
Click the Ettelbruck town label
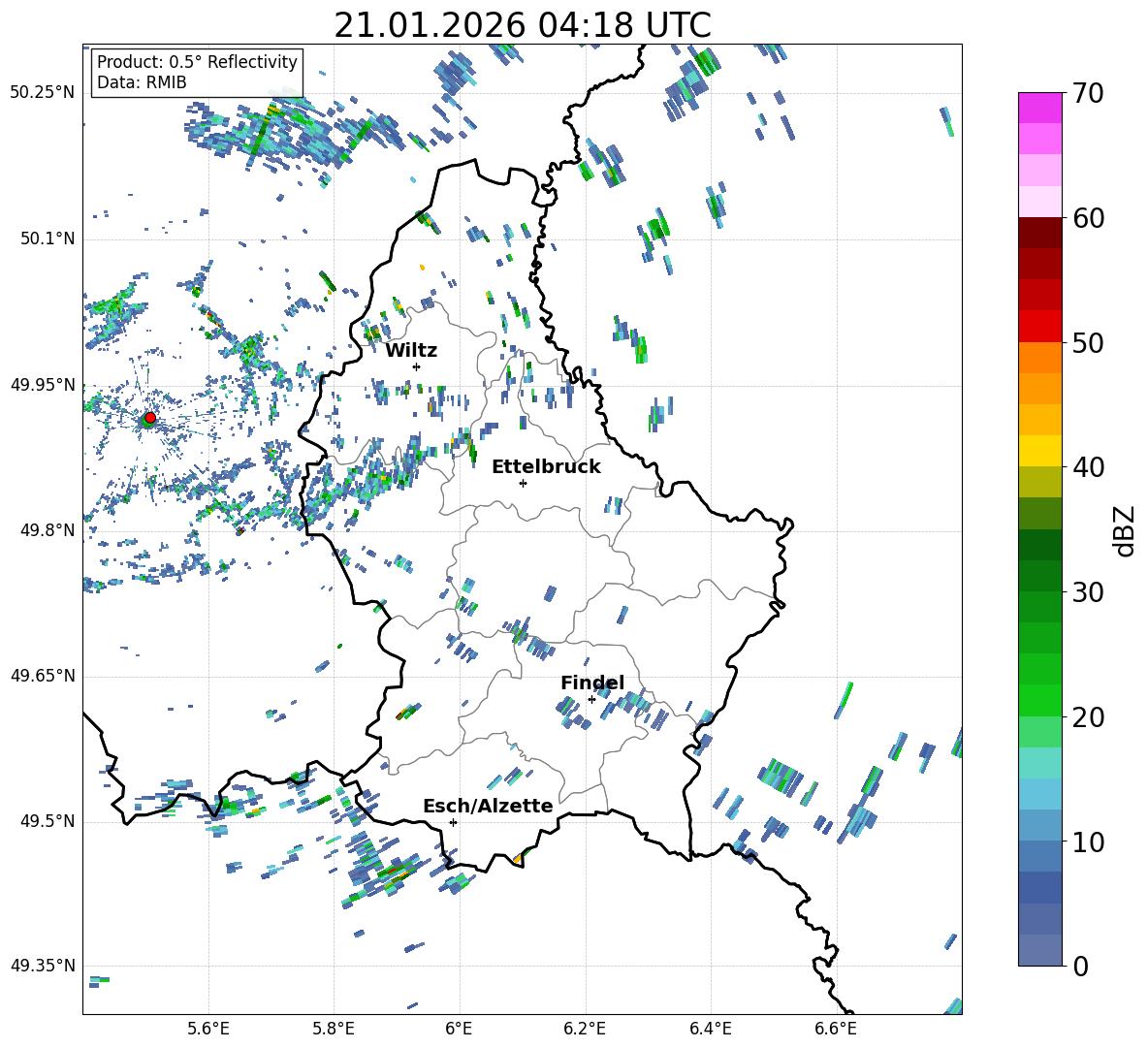(546, 466)
